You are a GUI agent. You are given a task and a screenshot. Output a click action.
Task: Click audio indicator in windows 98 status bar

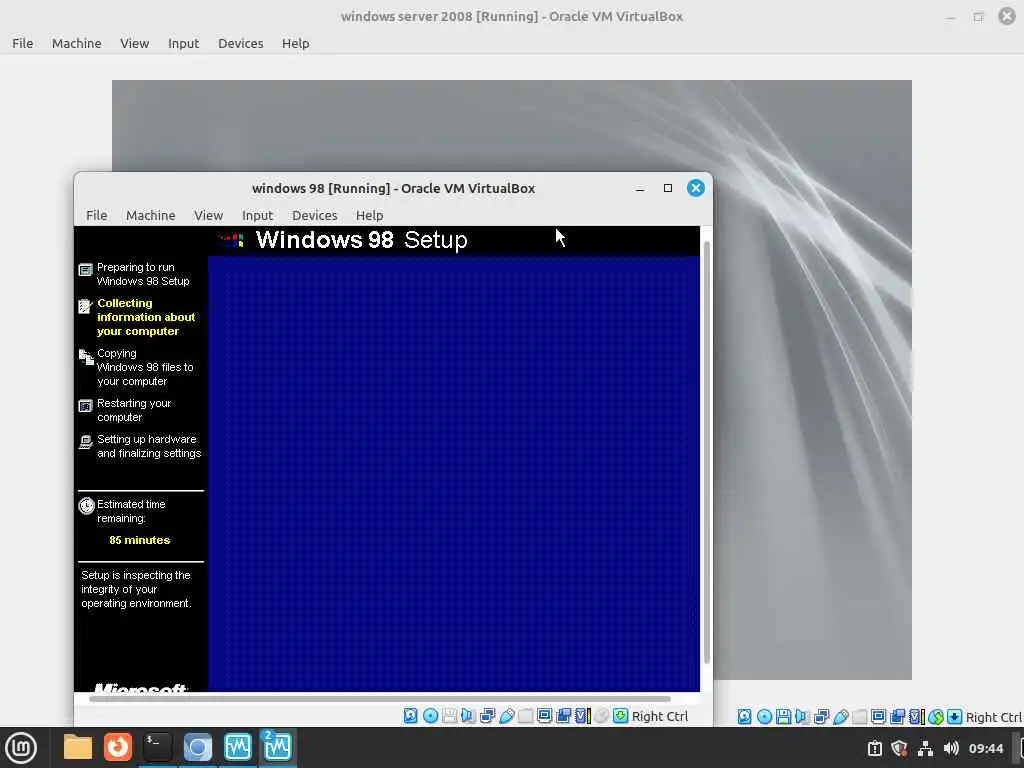tap(468, 716)
